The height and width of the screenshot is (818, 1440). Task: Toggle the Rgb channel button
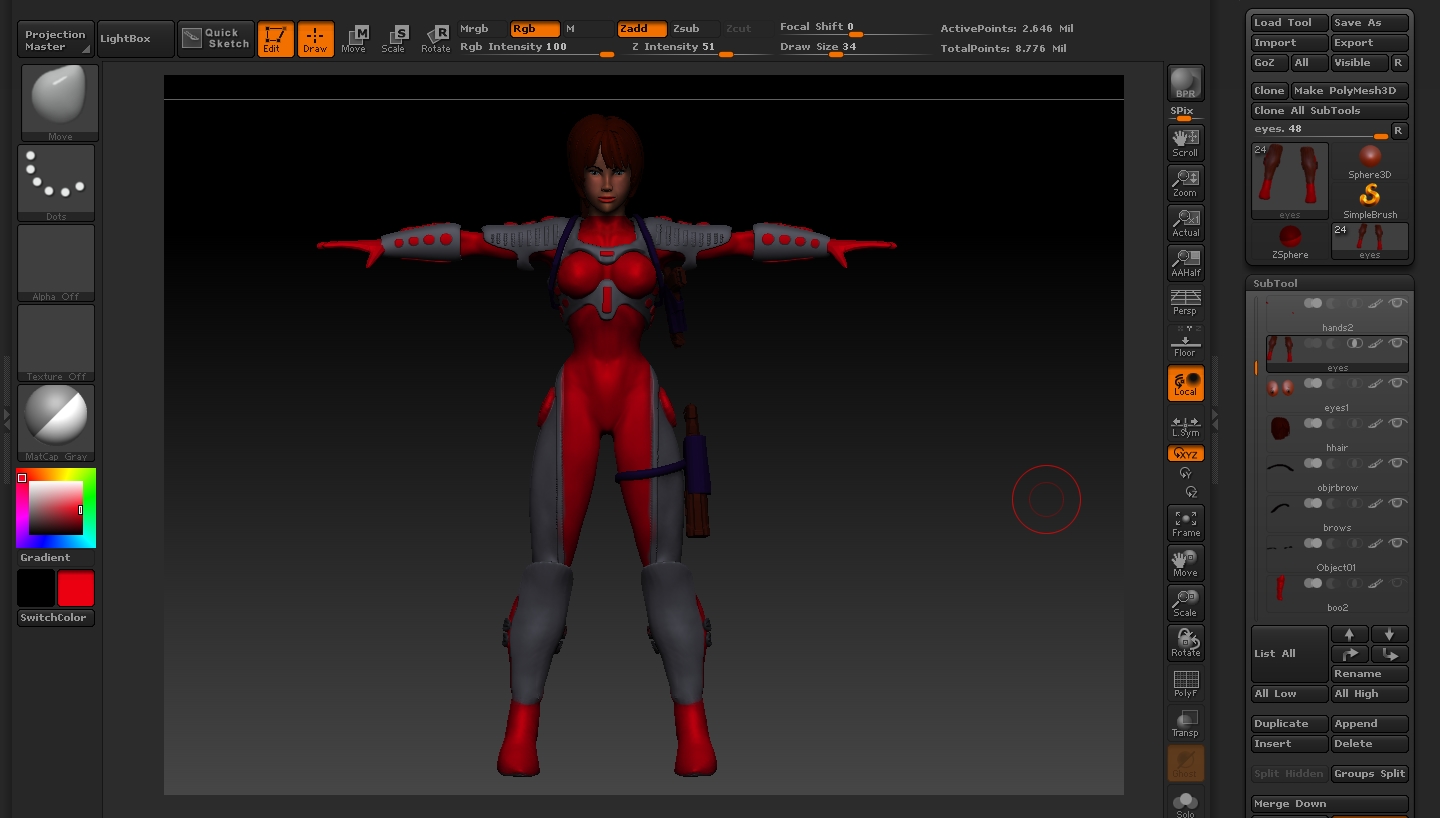click(x=534, y=29)
